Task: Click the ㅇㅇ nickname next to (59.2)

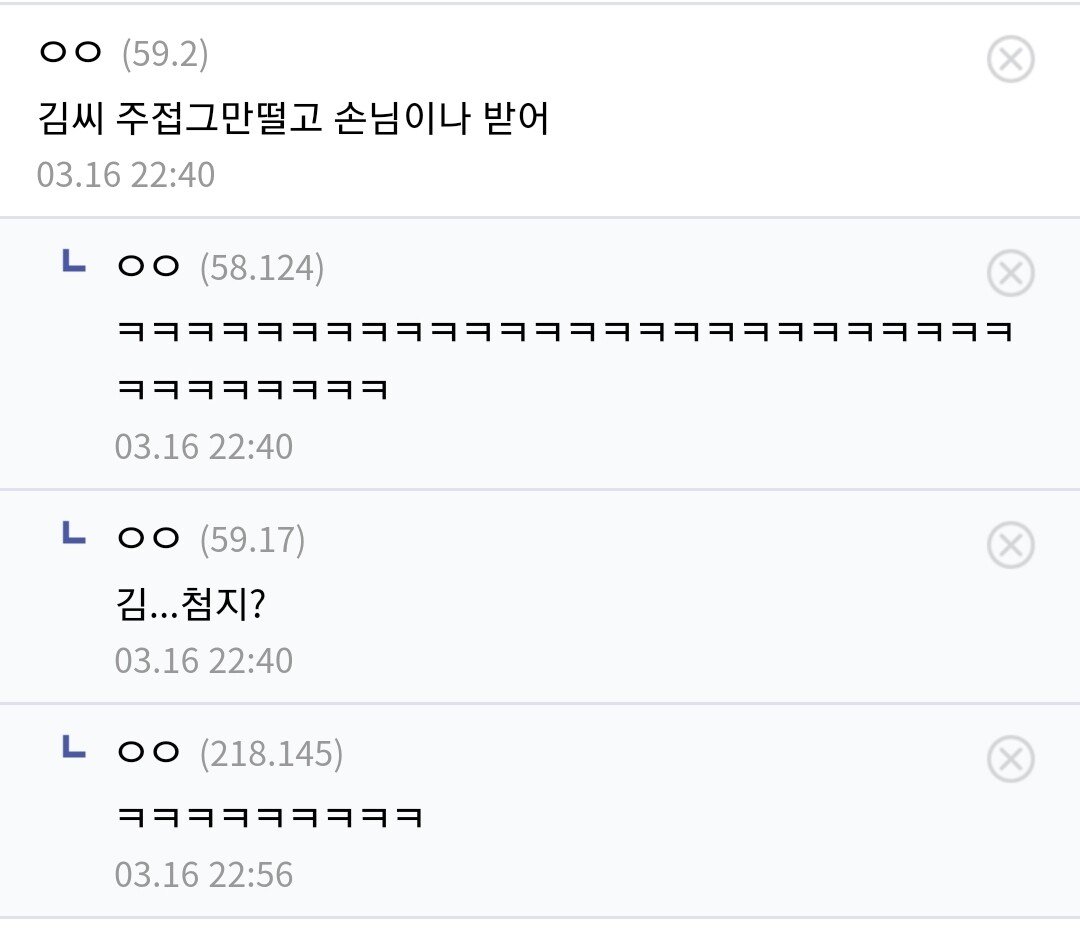Action: tap(70, 53)
